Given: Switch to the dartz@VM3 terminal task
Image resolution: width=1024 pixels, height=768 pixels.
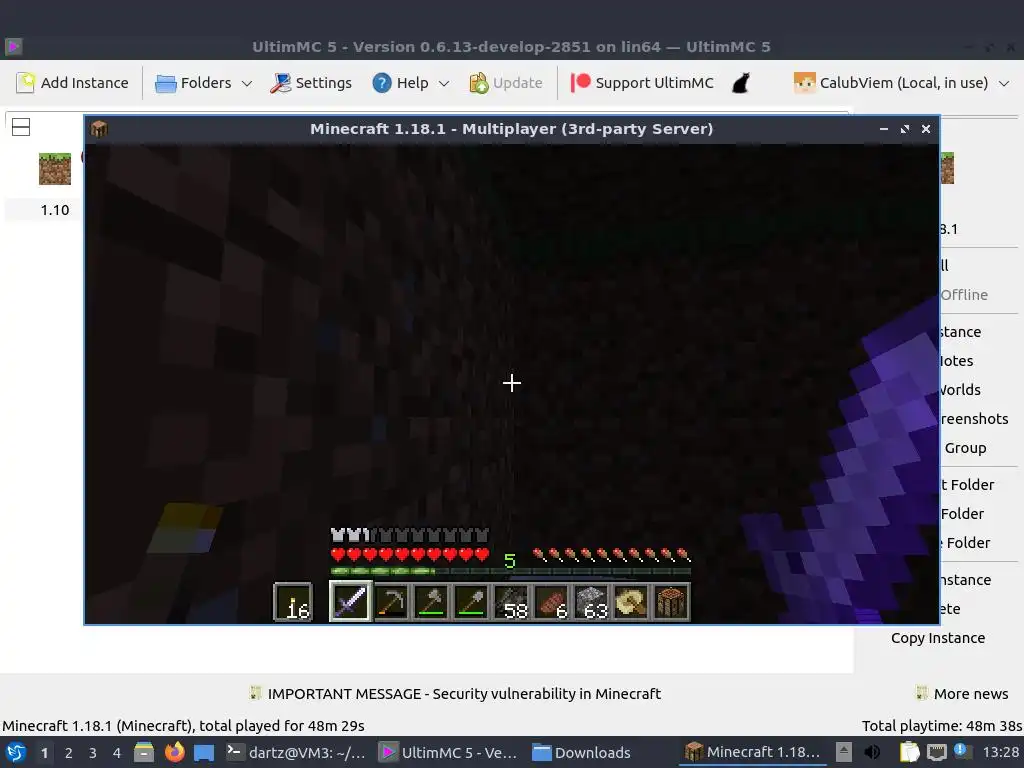Looking at the screenshot, I should pyautogui.click(x=296, y=752).
